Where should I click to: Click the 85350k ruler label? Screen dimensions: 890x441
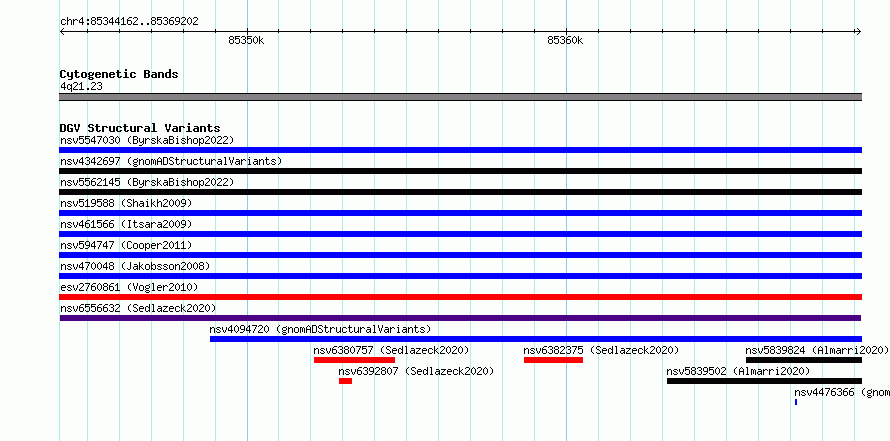click(246, 40)
